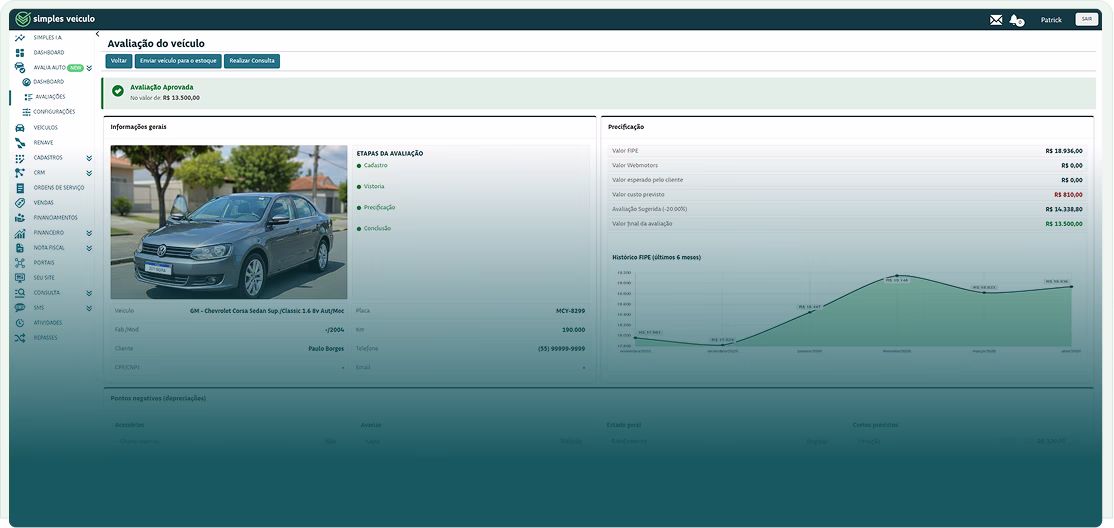1114x528 pixels.
Task: Click the Patrick username in header
Action: point(1051,20)
